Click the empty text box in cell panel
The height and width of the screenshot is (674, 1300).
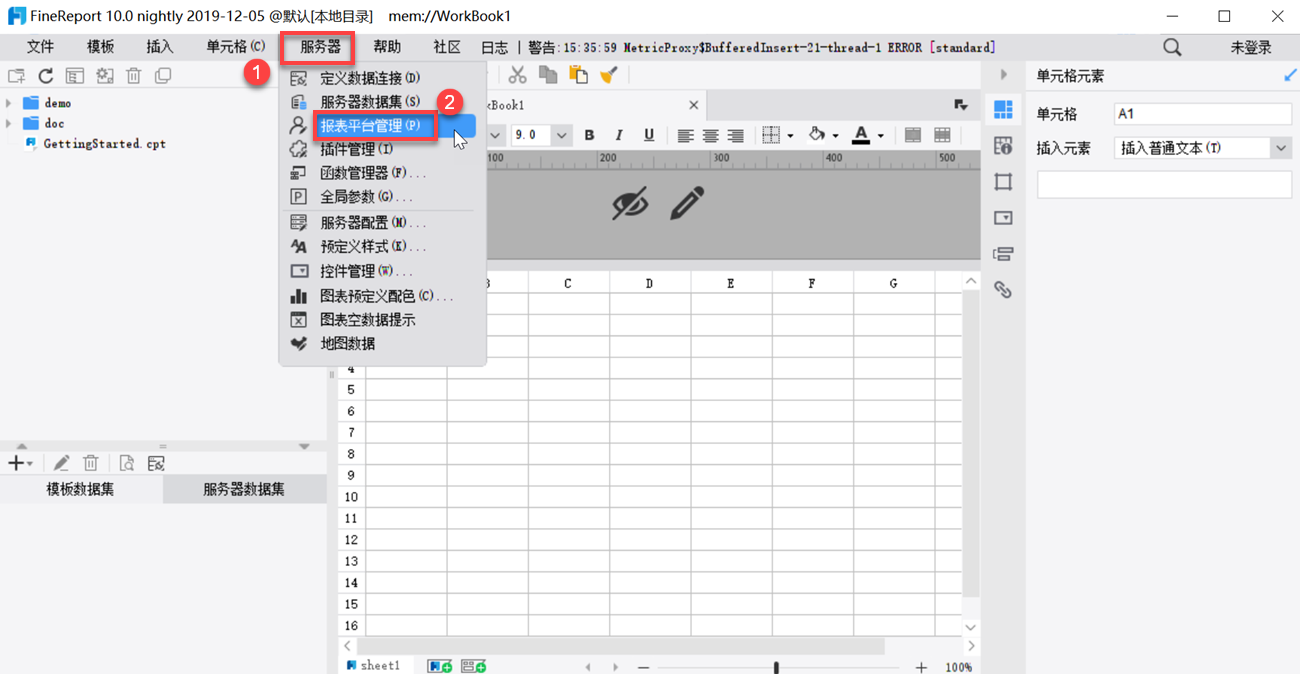pyautogui.click(x=1164, y=184)
